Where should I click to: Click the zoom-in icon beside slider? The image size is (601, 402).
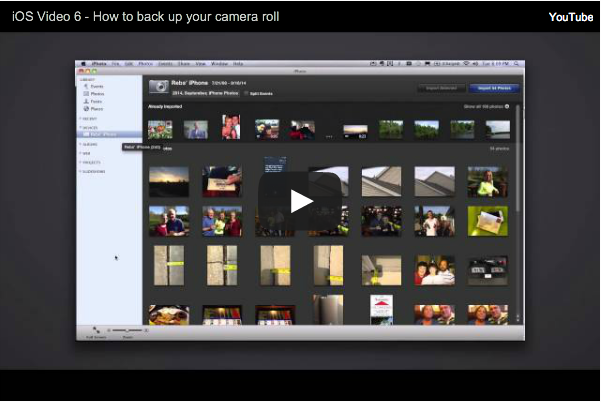coord(146,330)
